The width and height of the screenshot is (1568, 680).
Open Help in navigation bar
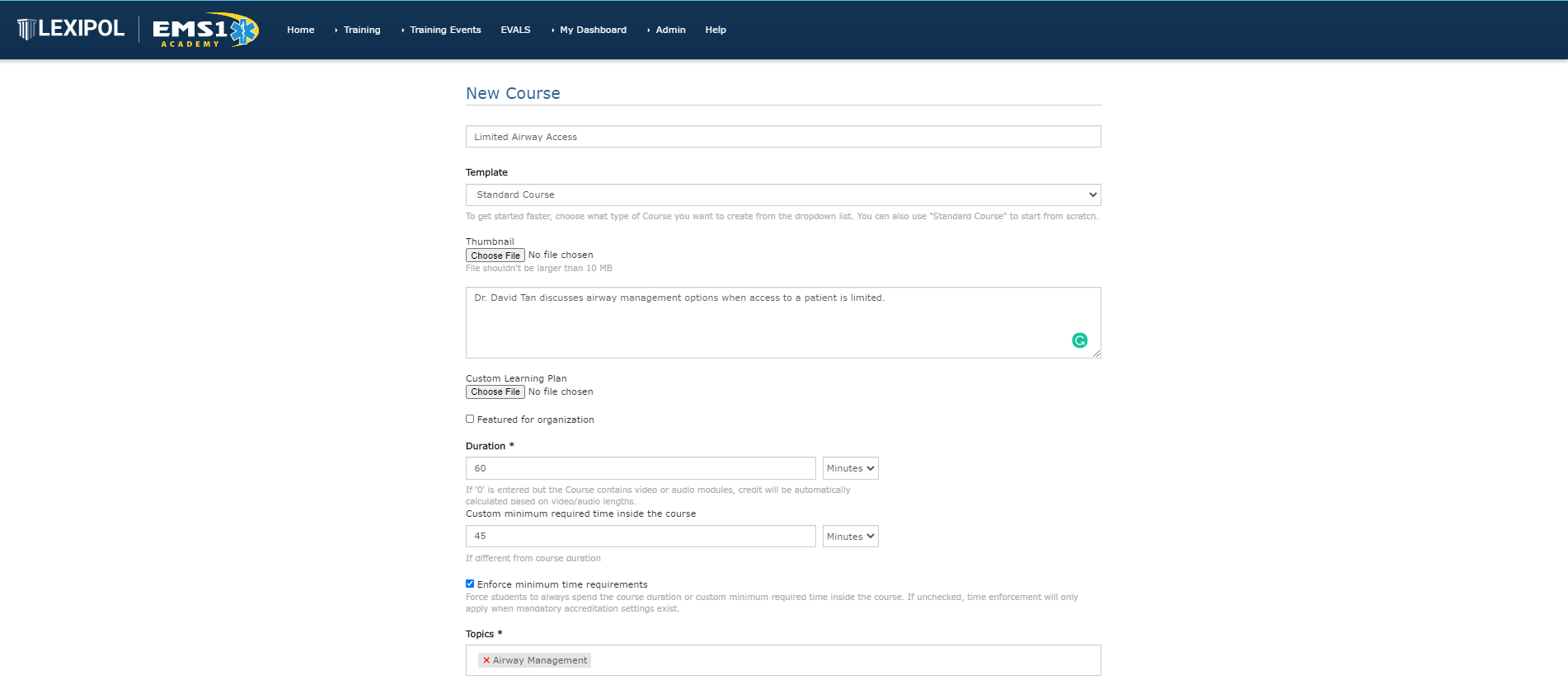tap(716, 30)
